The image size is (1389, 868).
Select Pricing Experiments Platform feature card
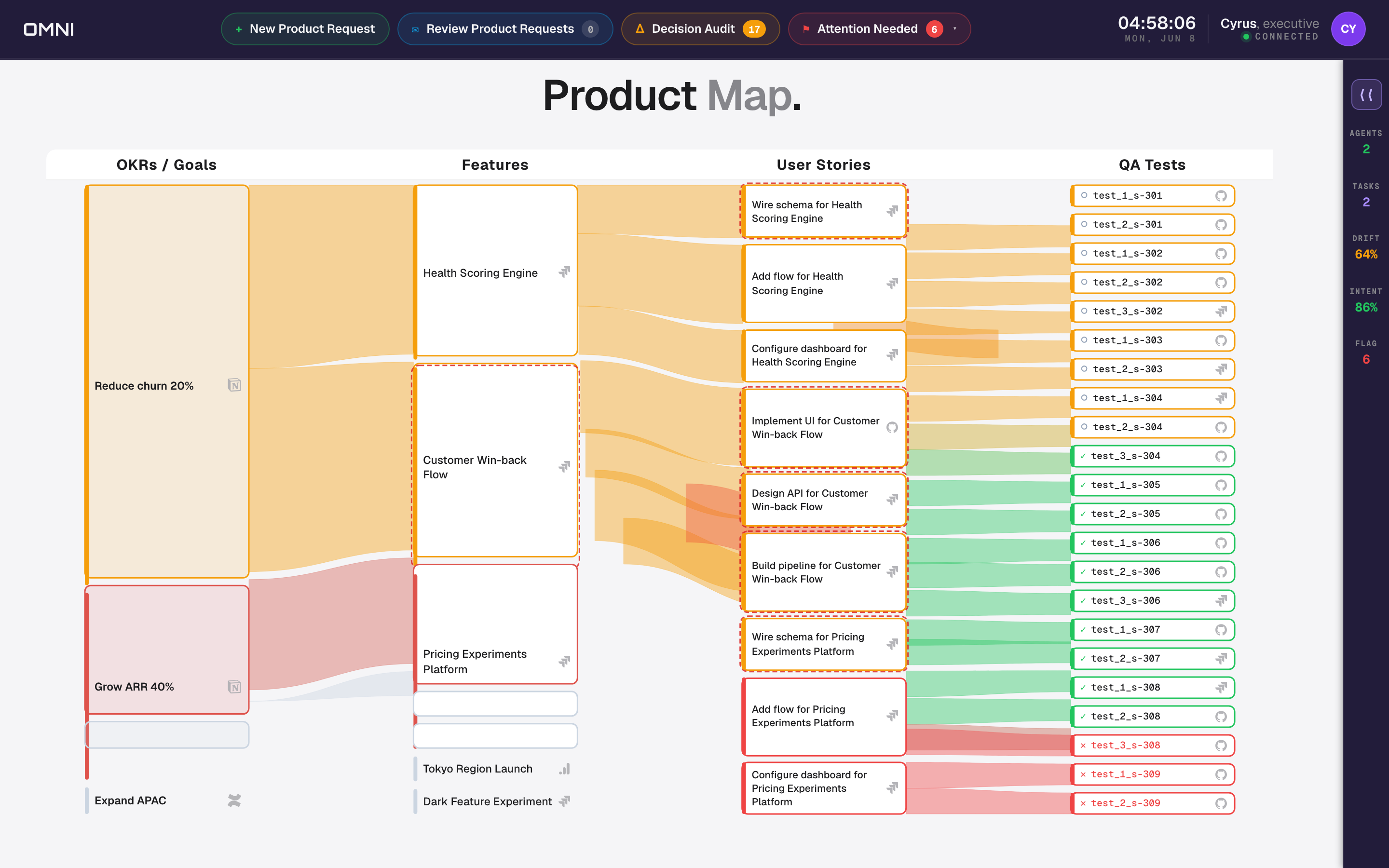coord(495,624)
